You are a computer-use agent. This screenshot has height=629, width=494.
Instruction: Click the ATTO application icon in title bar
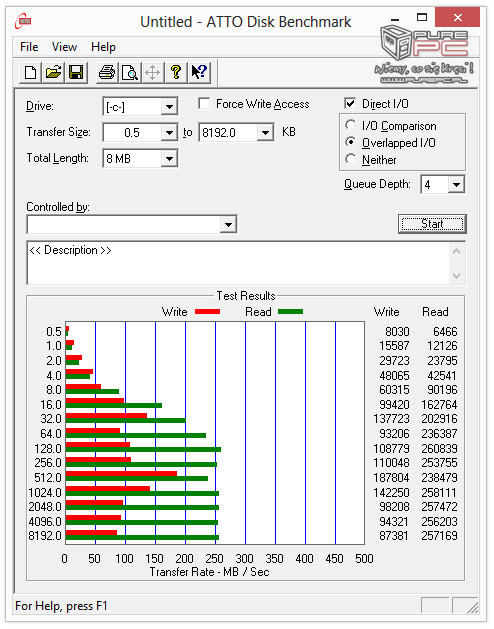23,21
